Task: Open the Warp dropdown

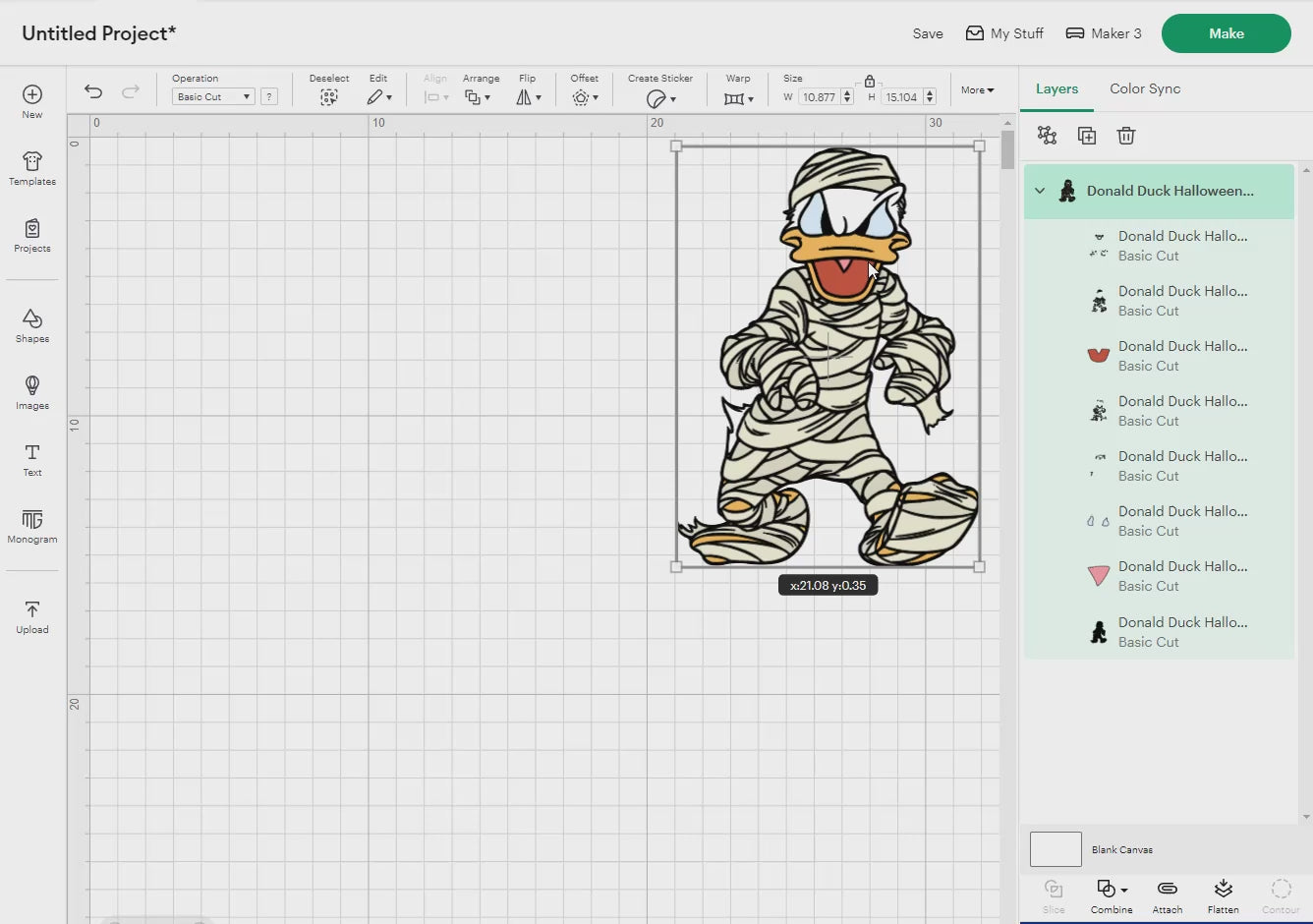Action: (x=738, y=98)
